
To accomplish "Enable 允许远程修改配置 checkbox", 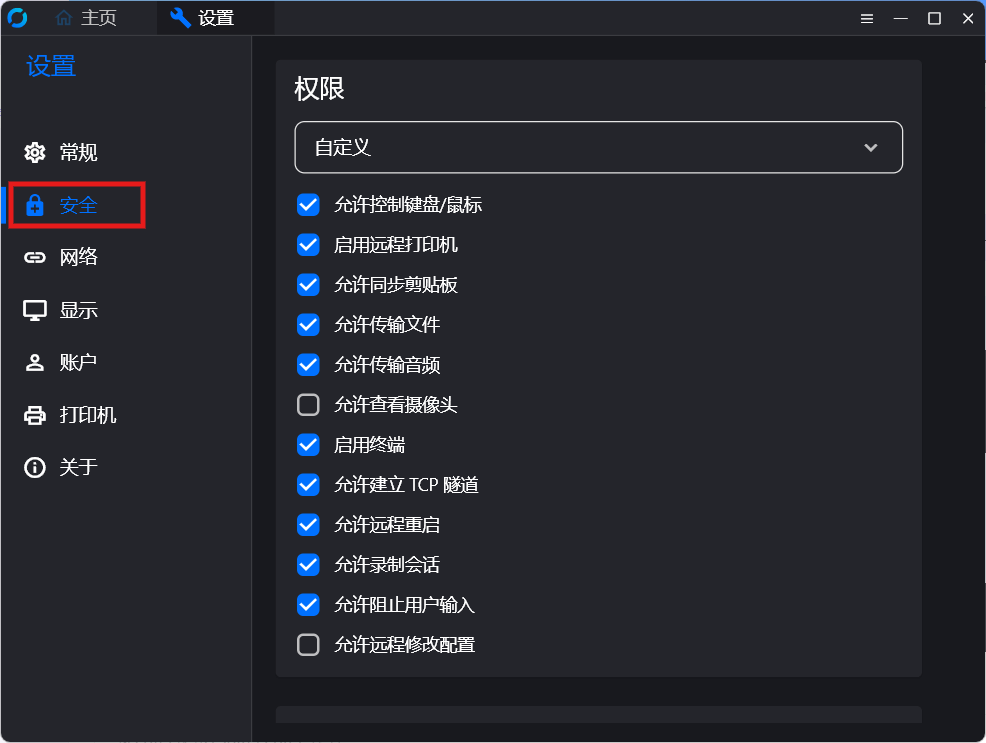I will point(308,644).
